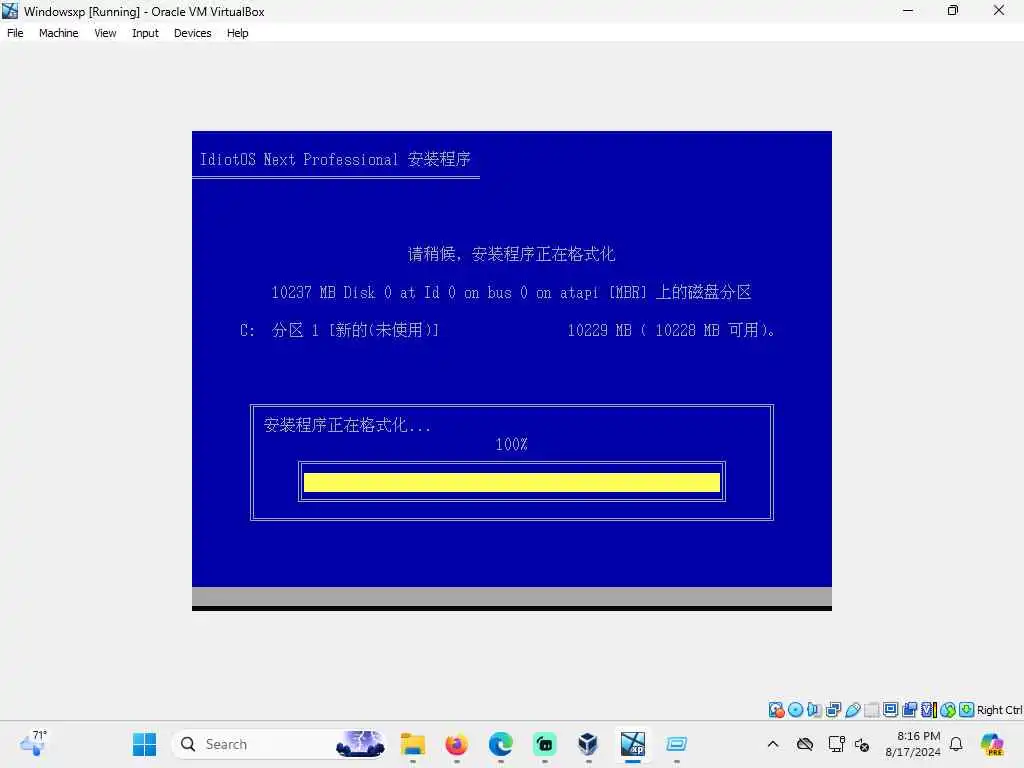Click the USB devices status icon
The image size is (1024, 768).
[x=852, y=710]
